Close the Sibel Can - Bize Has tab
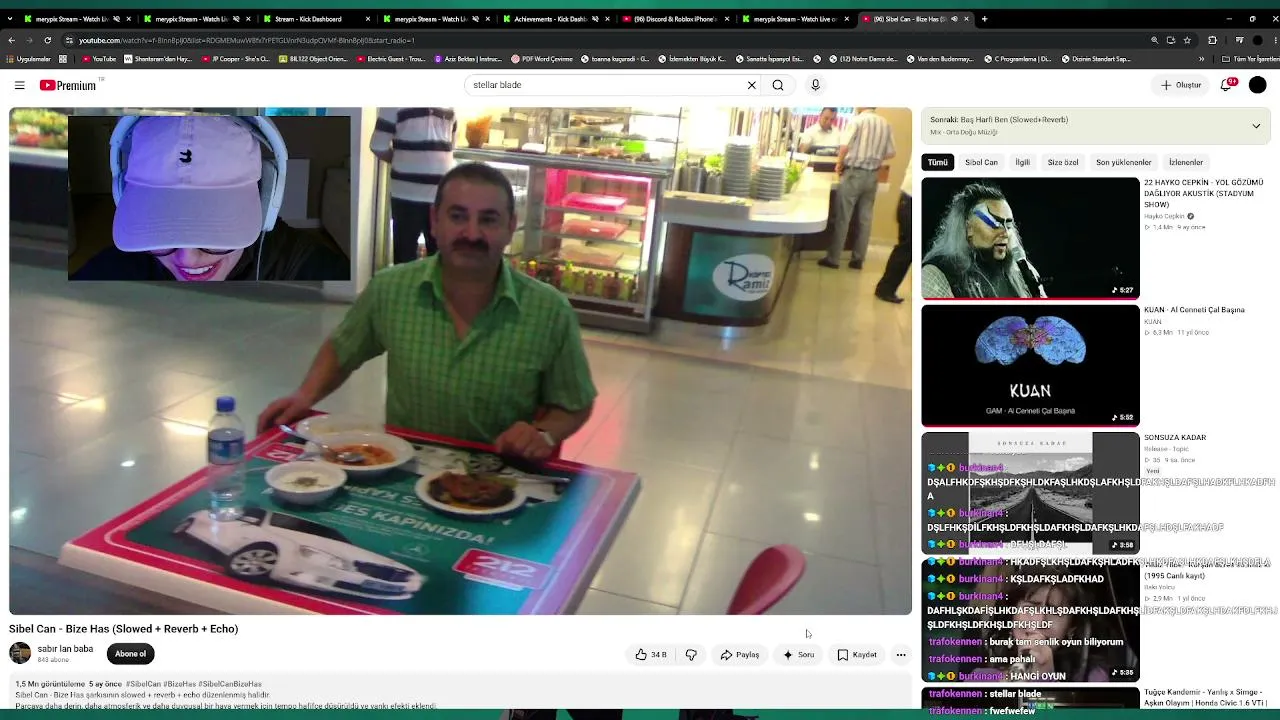The image size is (1280, 720). [967, 19]
